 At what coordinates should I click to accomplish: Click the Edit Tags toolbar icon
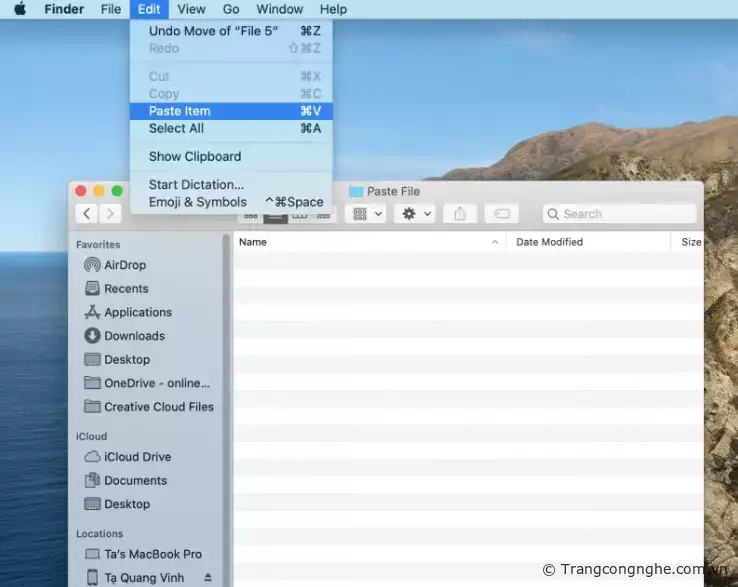(x=502, y=214)
